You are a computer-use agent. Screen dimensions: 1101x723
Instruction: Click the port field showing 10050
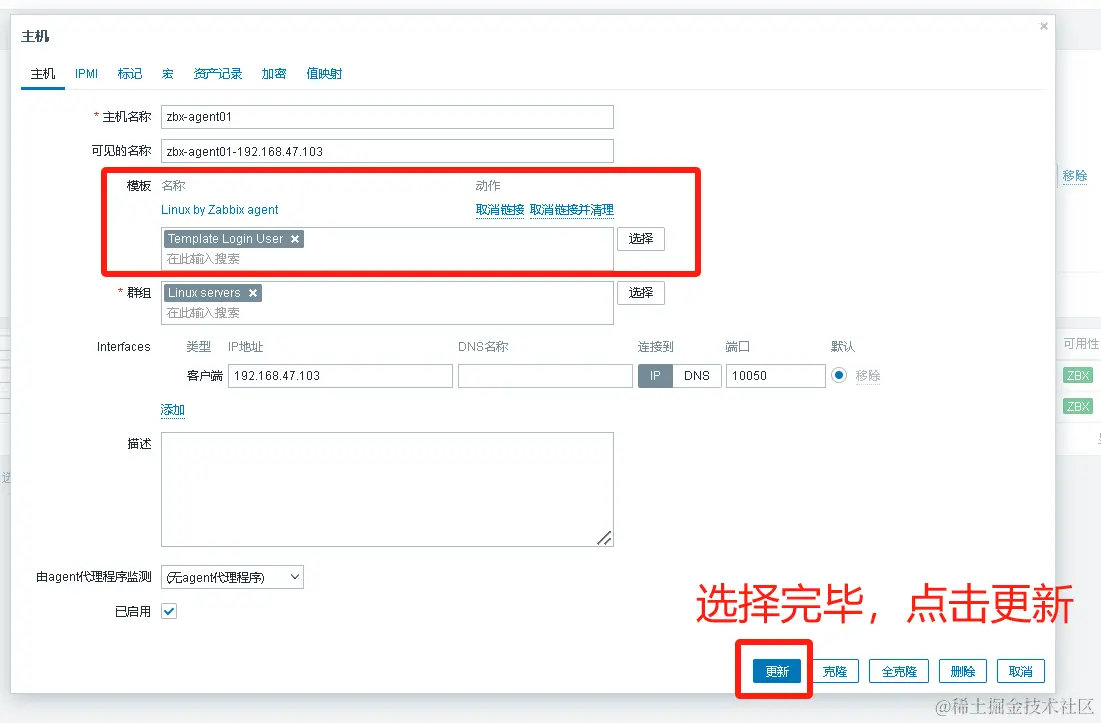(775, 376)
